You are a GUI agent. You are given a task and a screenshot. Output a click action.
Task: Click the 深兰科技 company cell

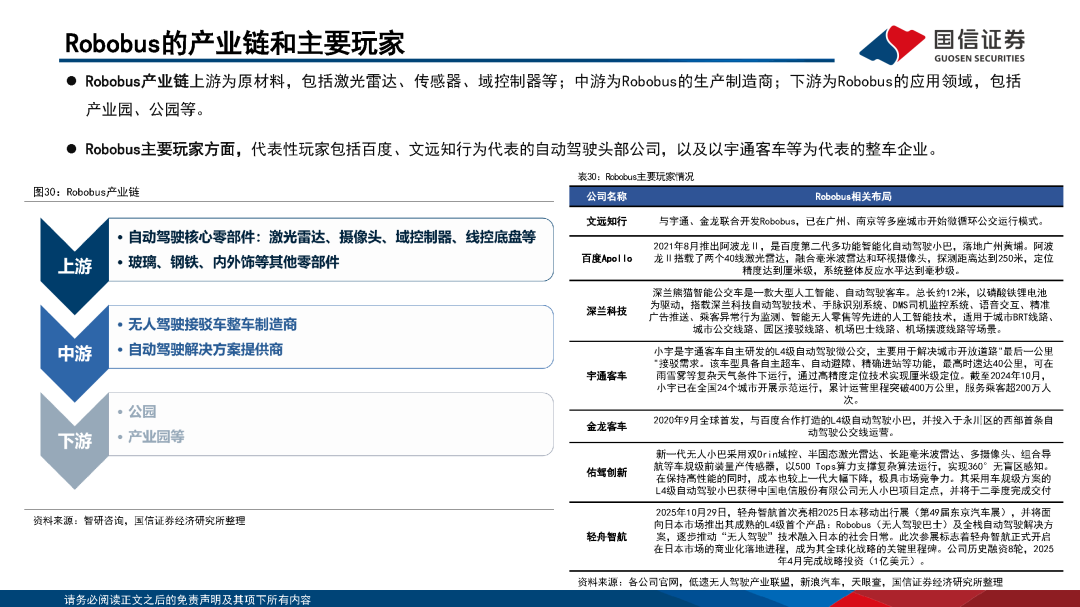coord(607,311)
